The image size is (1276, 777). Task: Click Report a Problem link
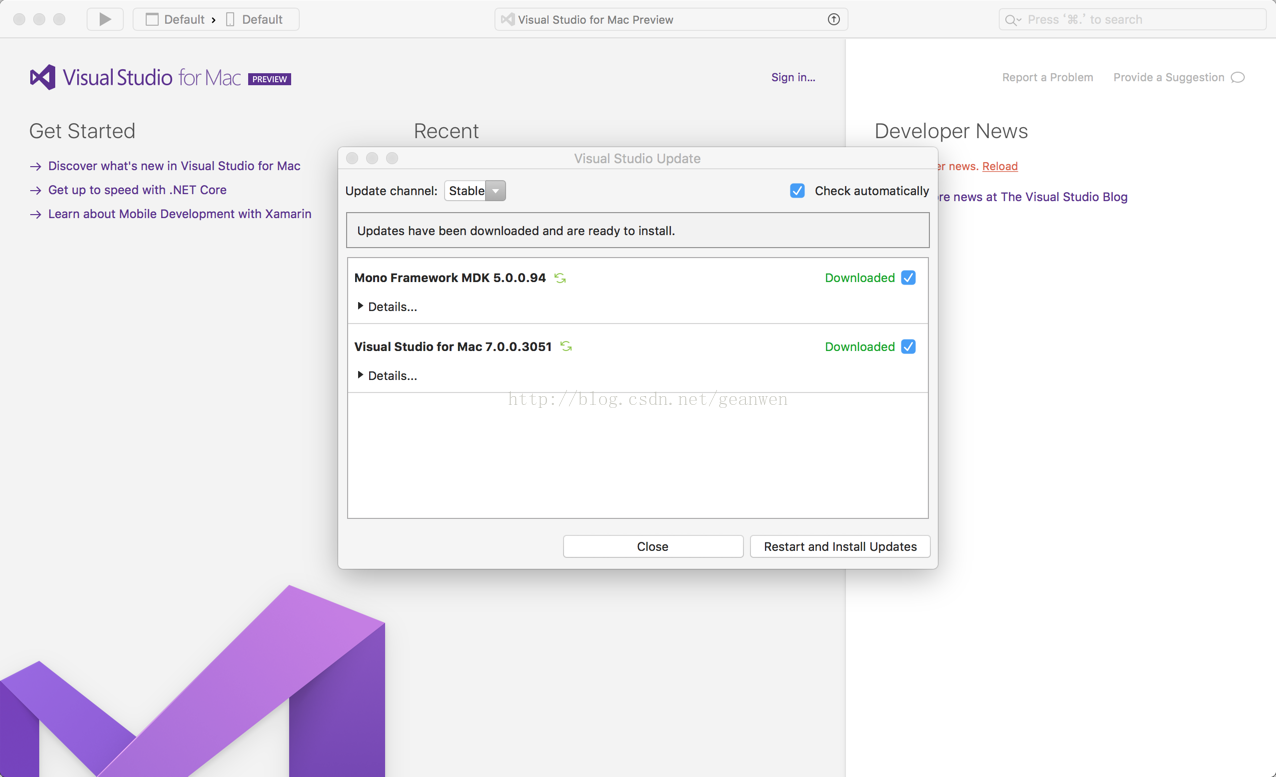[x=1047, y=77]
